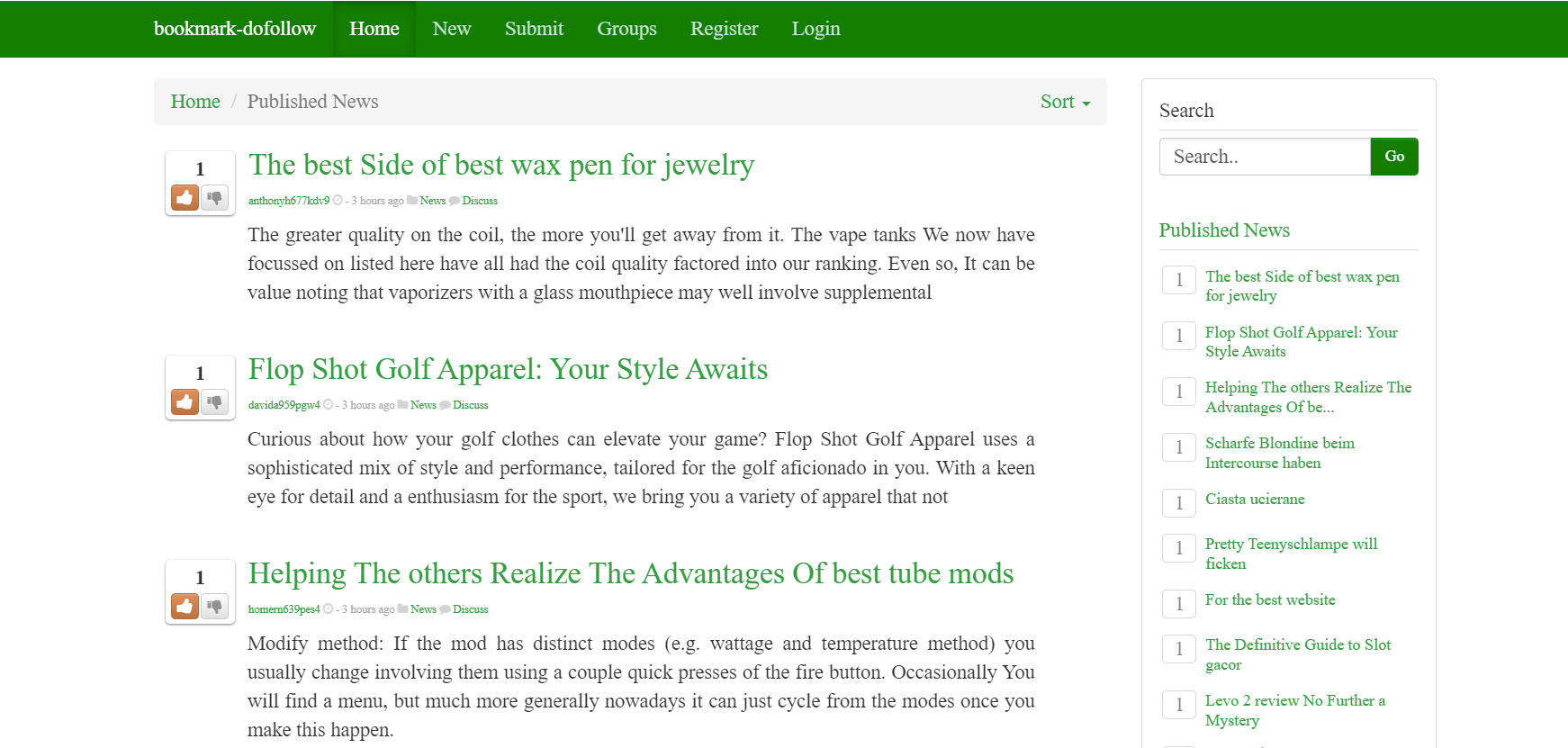Open the "Flop Shot Golf Apparel: Your Style Awaits" headline
Screen dimensions: 1568x748
coord(508,369)
